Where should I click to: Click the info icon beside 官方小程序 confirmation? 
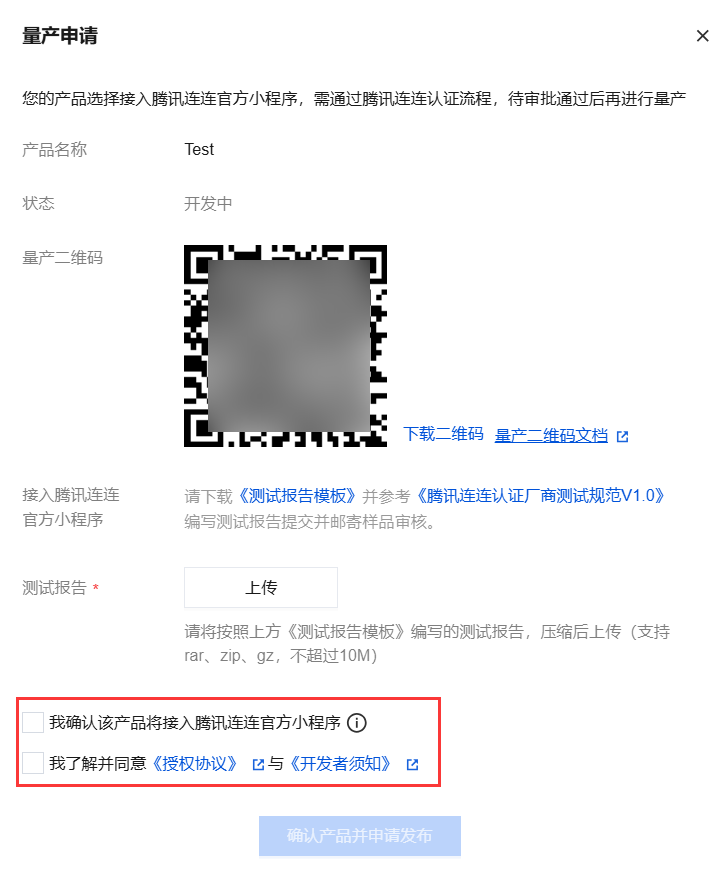356,723
